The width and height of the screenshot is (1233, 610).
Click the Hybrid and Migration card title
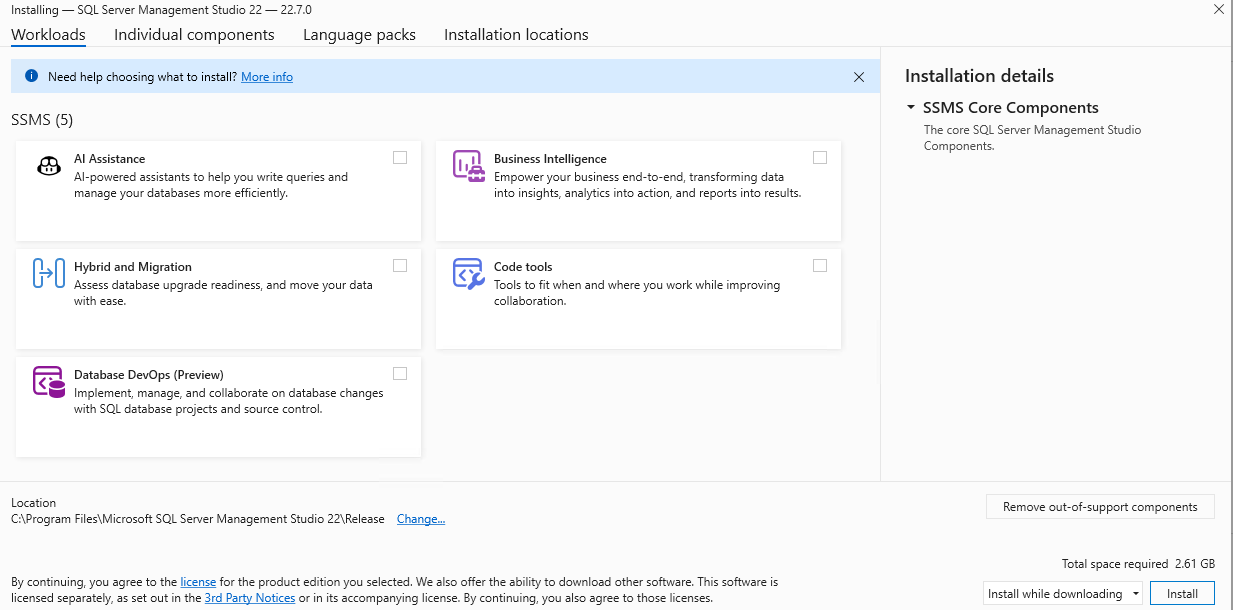[x=133, y=267]
